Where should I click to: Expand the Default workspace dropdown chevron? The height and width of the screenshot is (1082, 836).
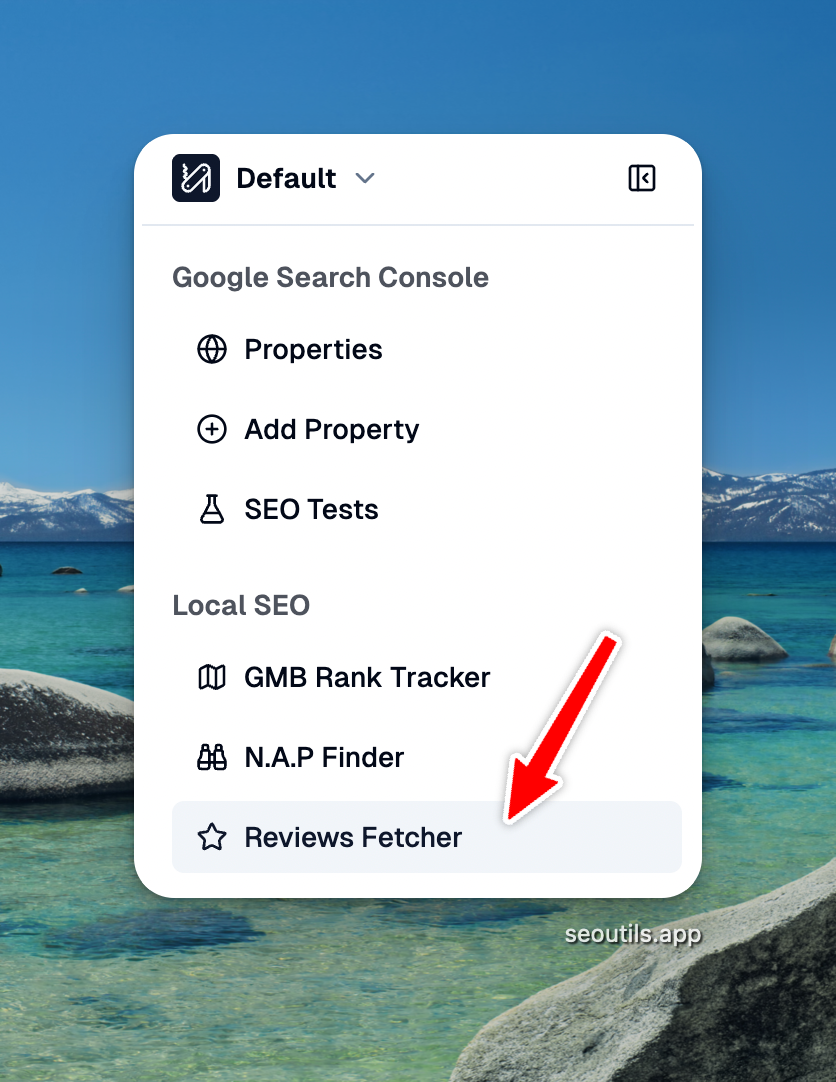pyautogui.click(x=365, y=178)
